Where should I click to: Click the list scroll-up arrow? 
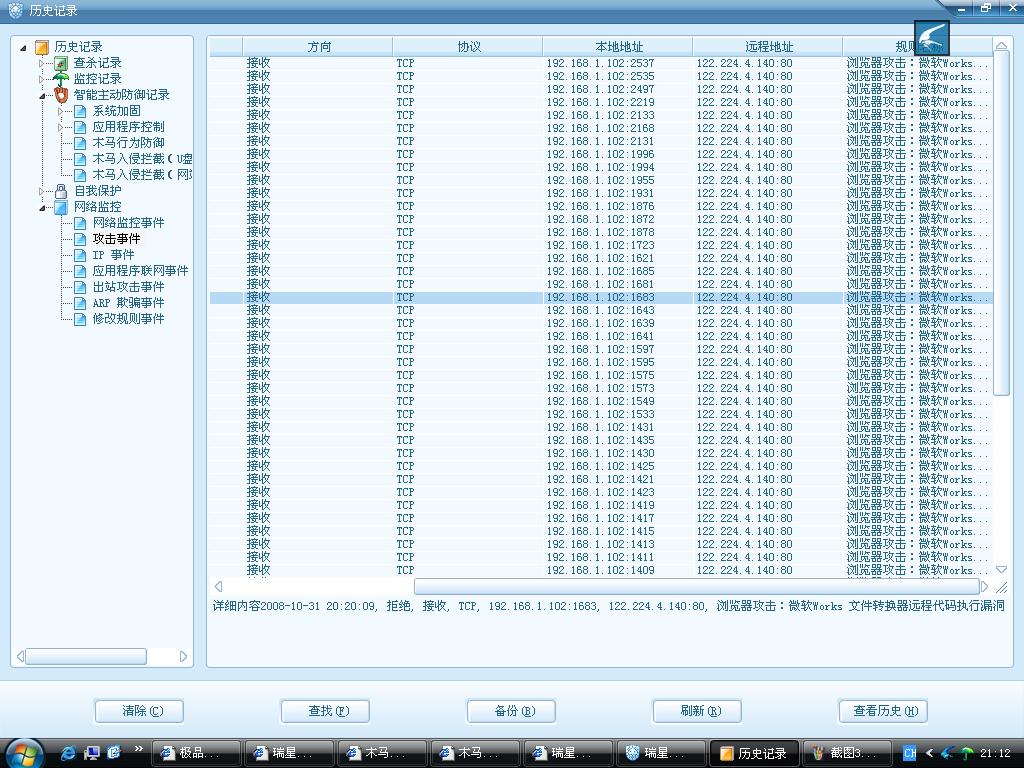[1001, 45]
